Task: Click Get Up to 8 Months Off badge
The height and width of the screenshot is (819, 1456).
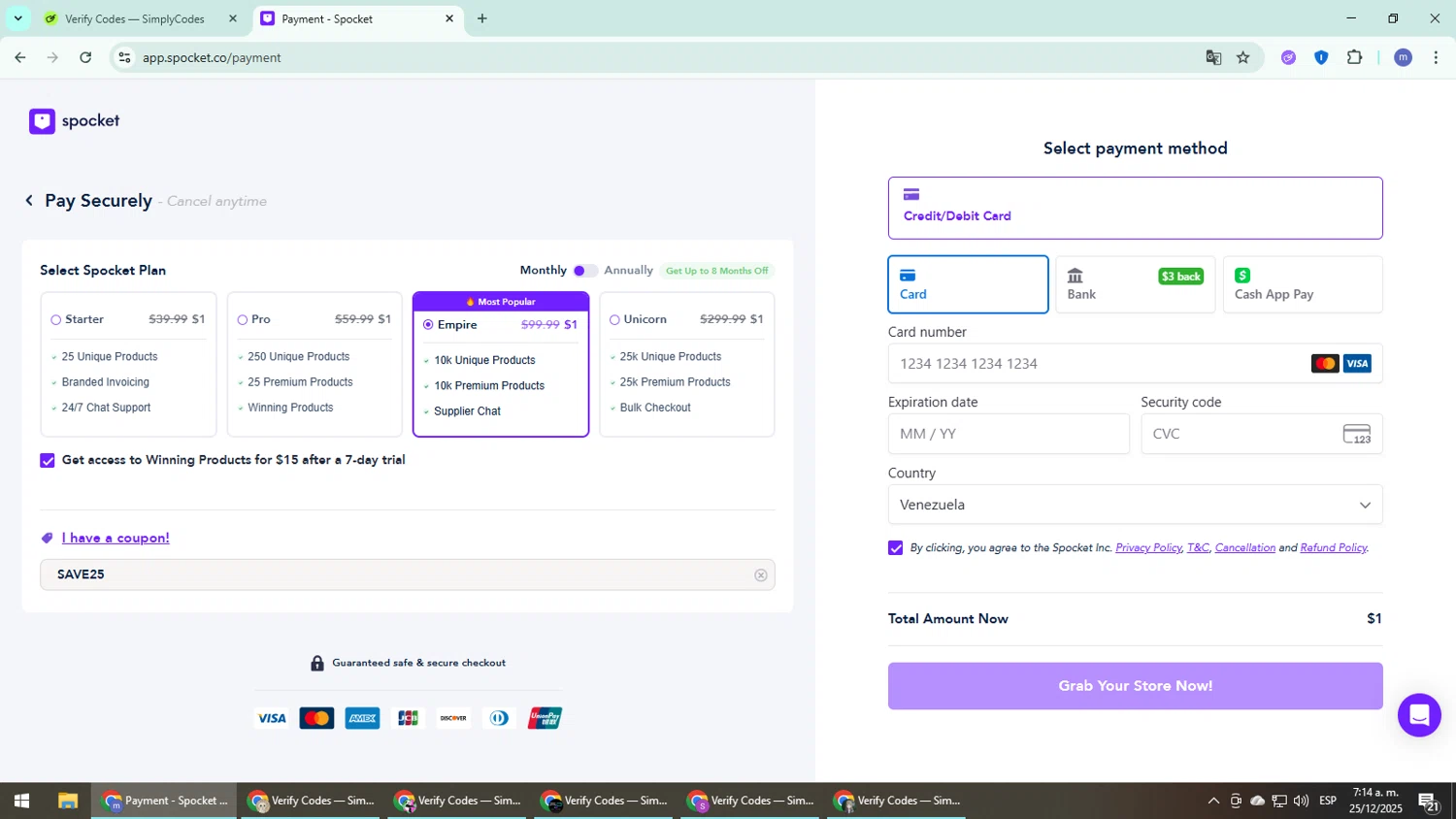Action: [x=716, y=271]
